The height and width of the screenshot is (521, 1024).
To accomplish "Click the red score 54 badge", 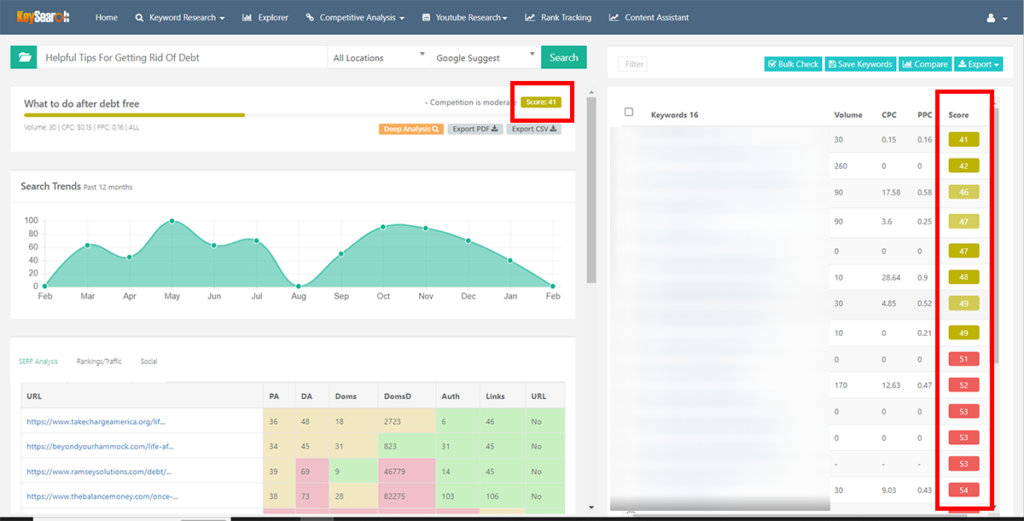I will pos(963,490).
